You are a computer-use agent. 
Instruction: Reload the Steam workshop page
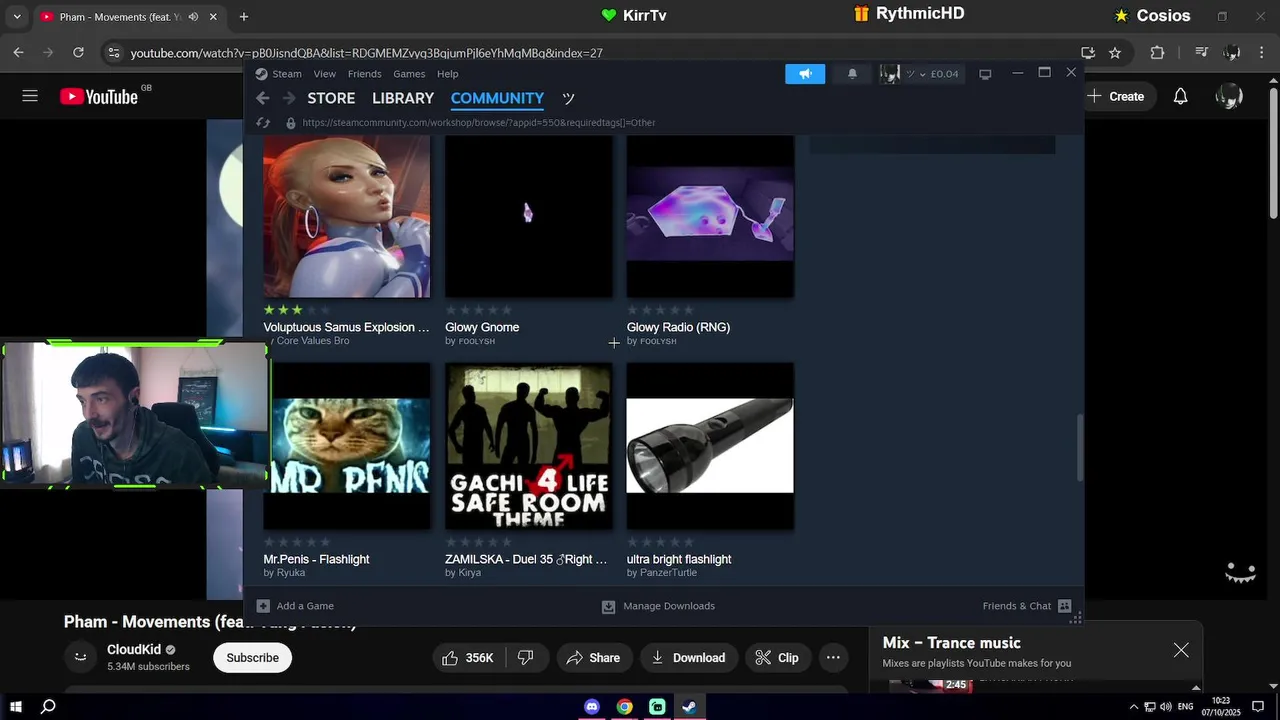[263, 123]
